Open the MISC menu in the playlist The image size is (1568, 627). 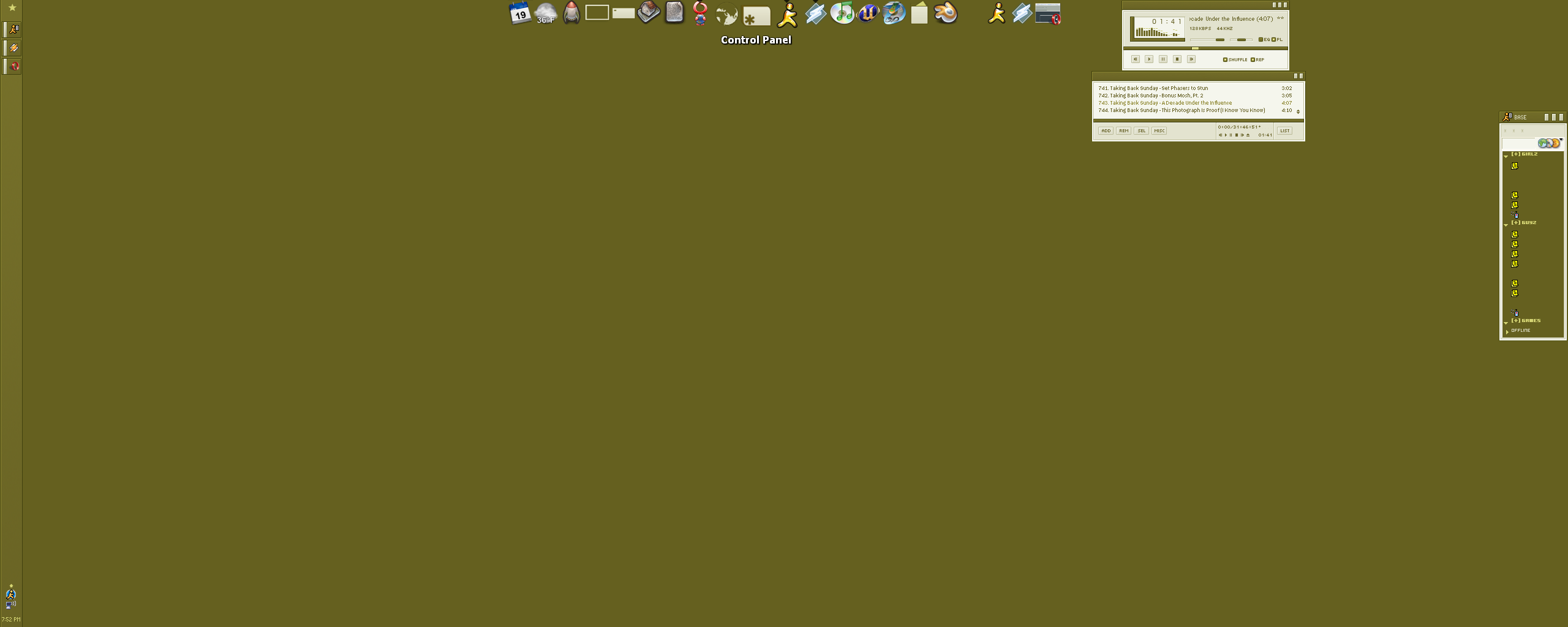coord(1159,131)
